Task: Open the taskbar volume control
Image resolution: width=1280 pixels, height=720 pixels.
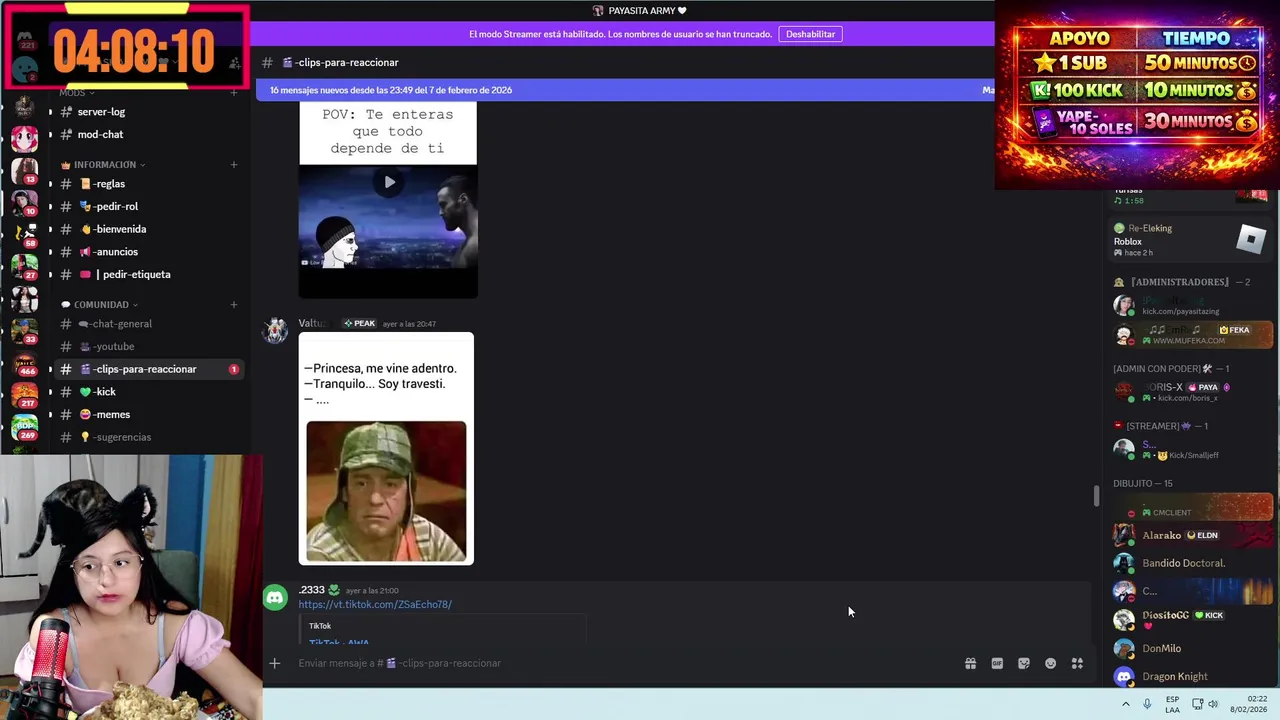Action: pos(1213,704)
